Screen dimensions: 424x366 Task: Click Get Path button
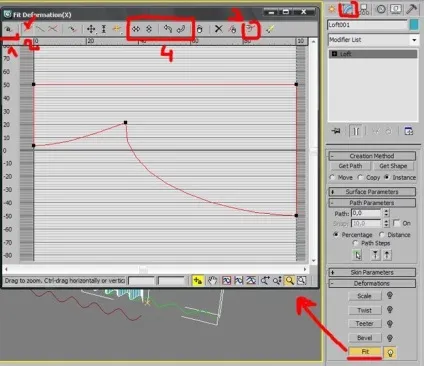pos(350,166)
